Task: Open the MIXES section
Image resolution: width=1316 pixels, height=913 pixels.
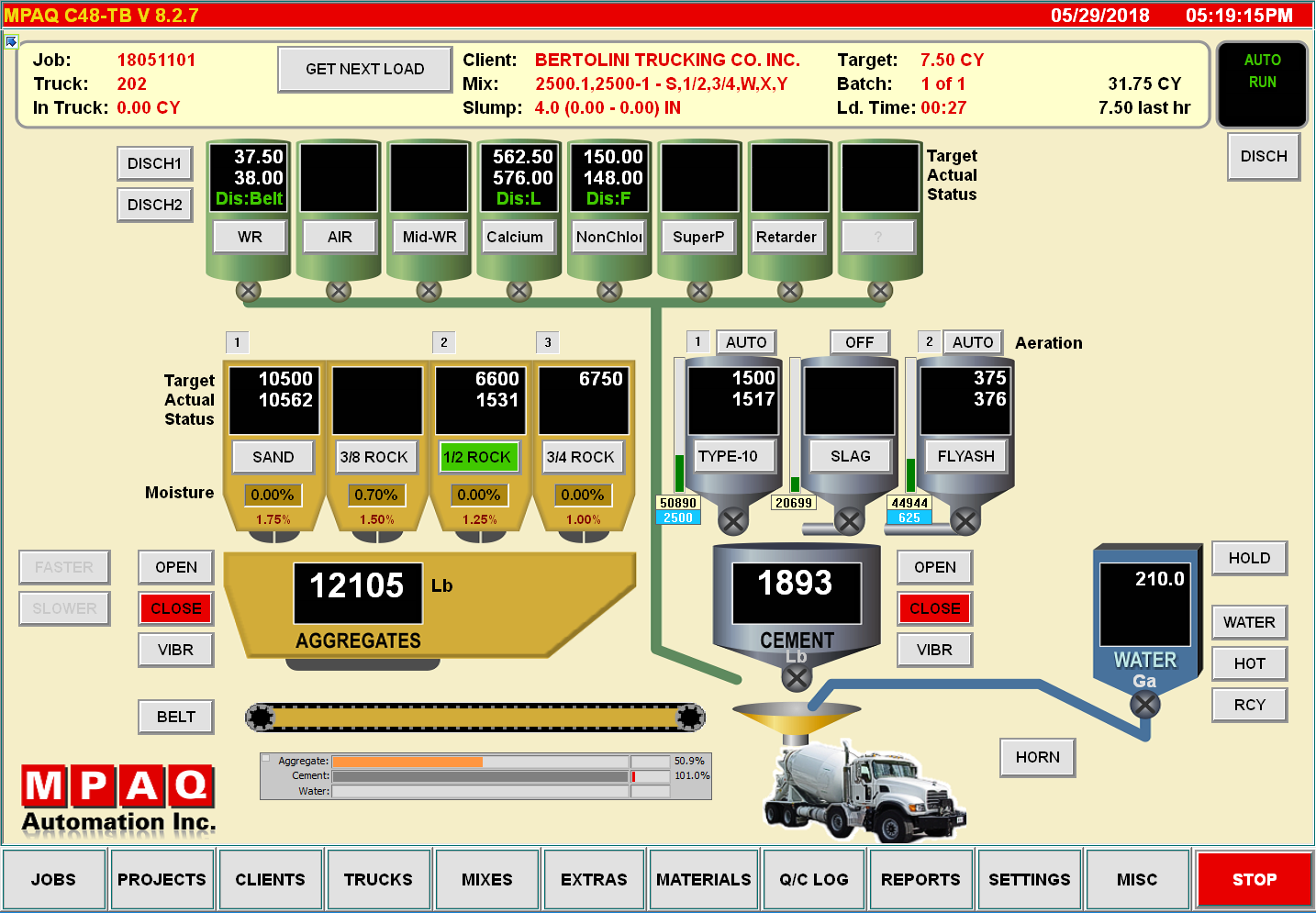Action: (487, 879)
